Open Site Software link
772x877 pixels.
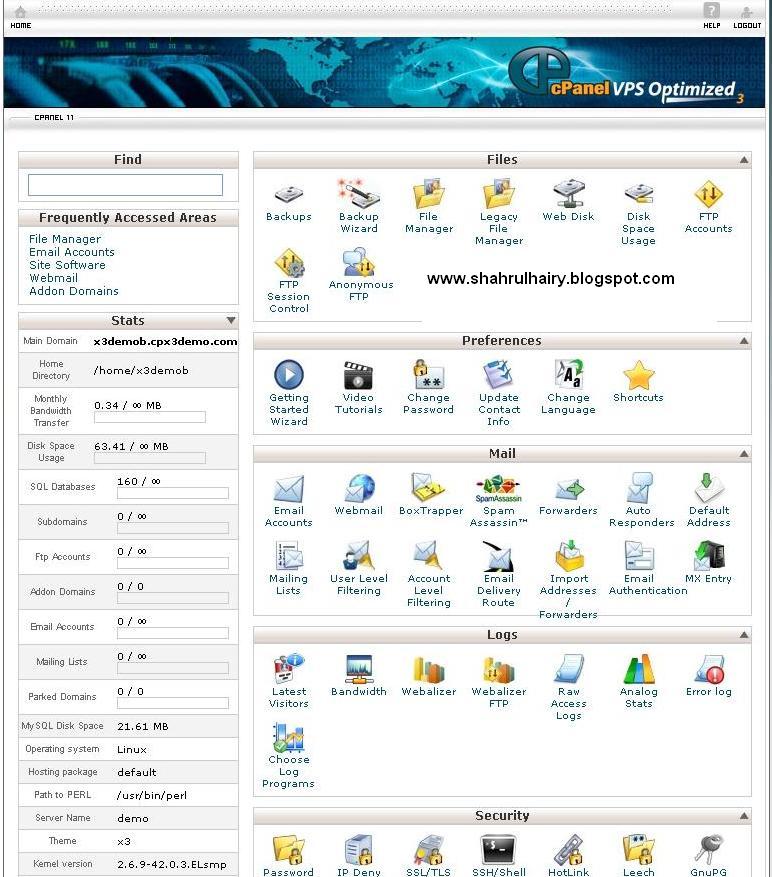click(x=67, y=265)
